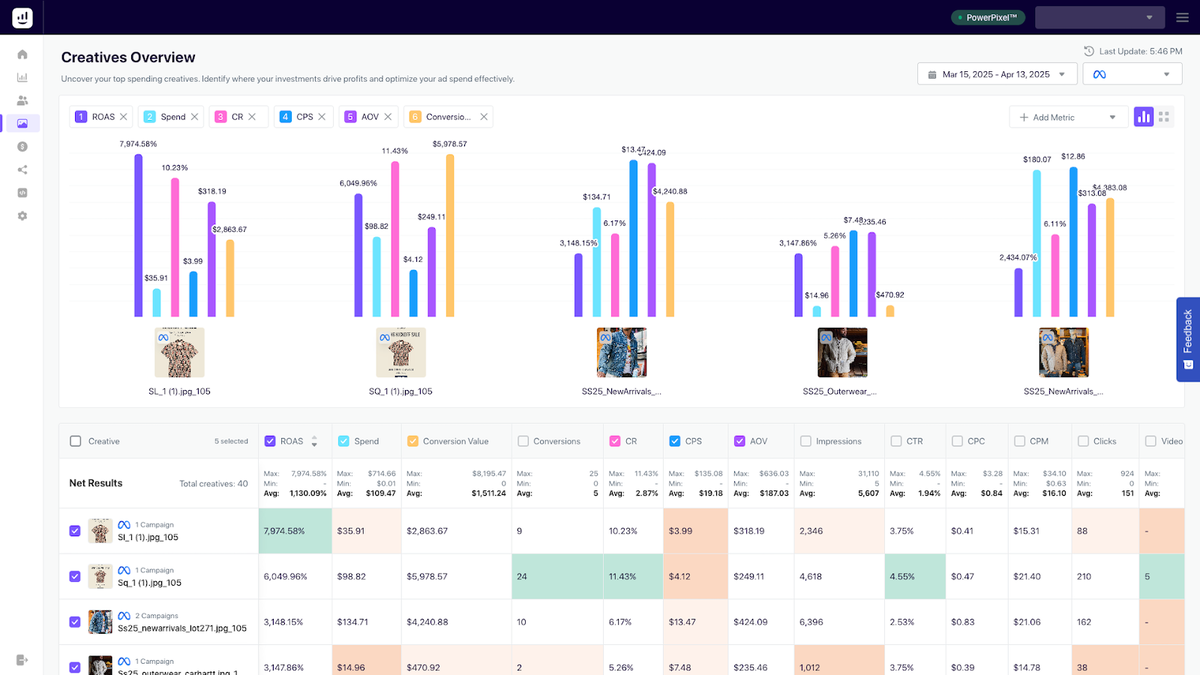Open the dollar/billing sidebar icon
The height and width of the screenshot is (675, 1200).
tap(21, 146)
